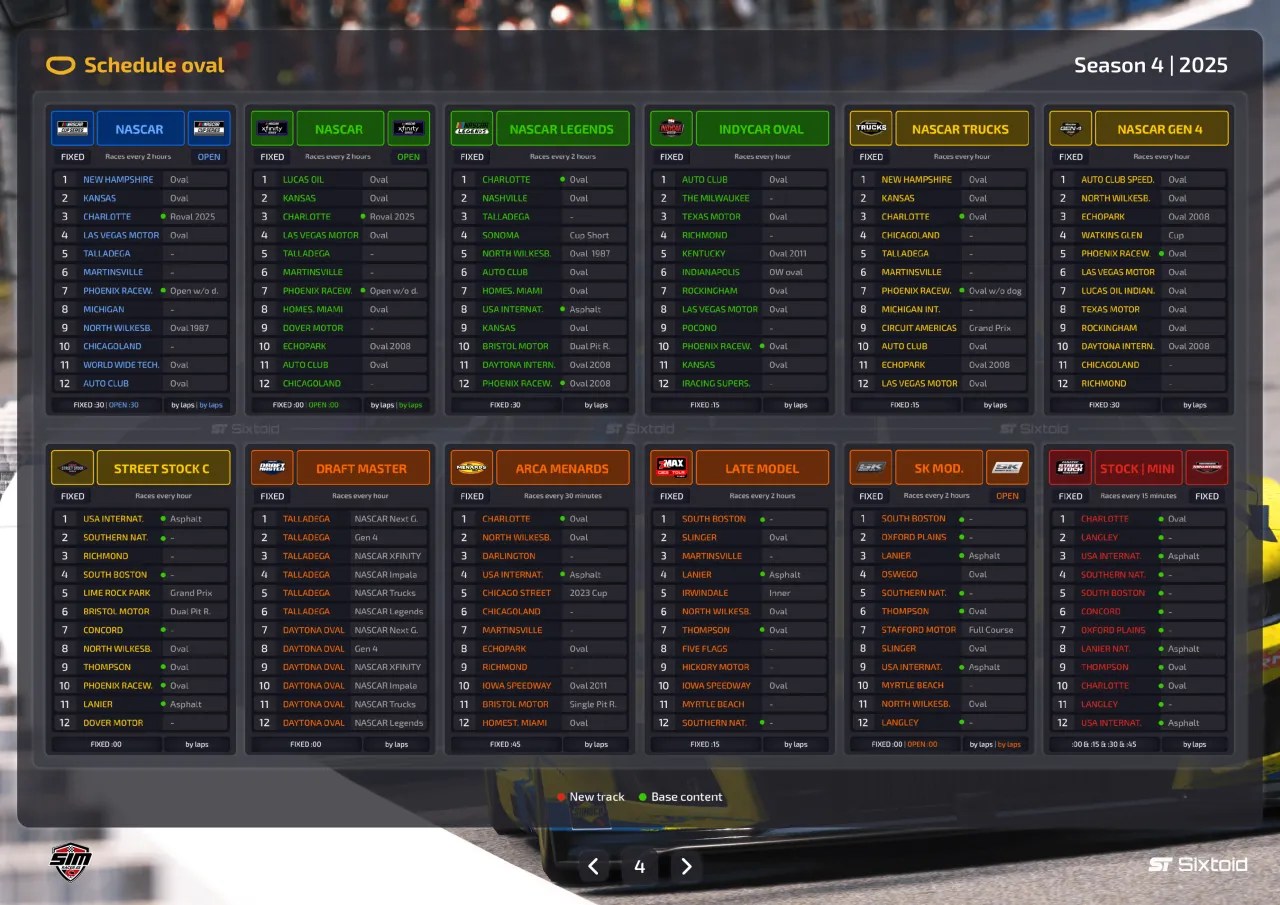
Task: Click CHICAGO STREET in ARCA Menards card
Action: [x=516, y=593]
